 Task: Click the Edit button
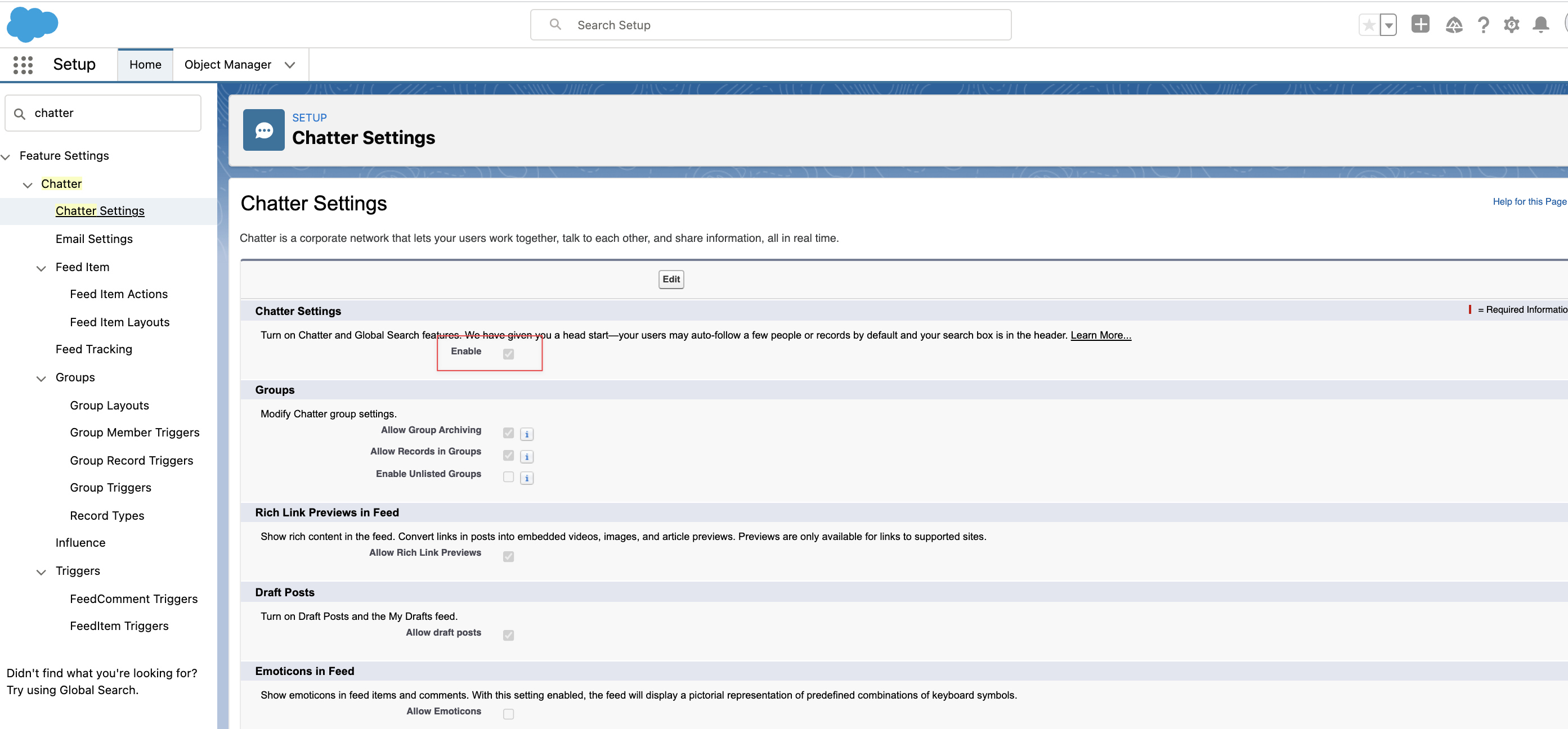(671, 280)
